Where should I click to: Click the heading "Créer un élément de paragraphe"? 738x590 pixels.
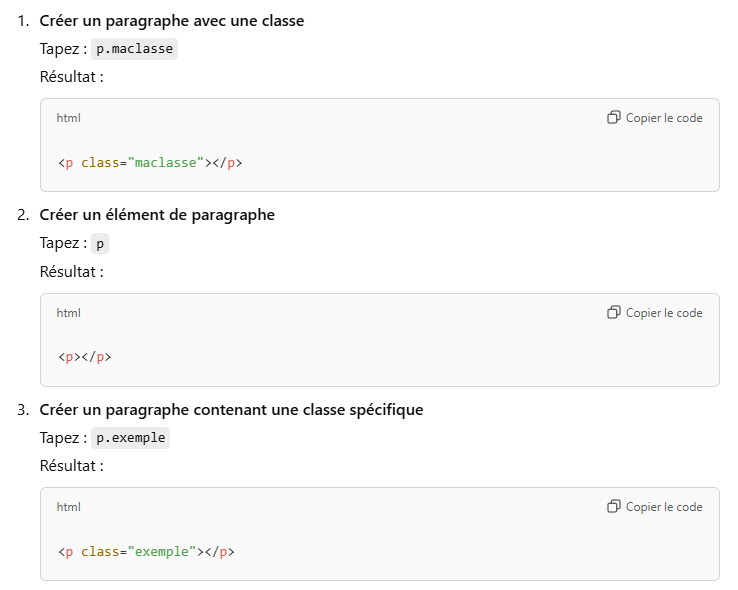pos(157,215)
